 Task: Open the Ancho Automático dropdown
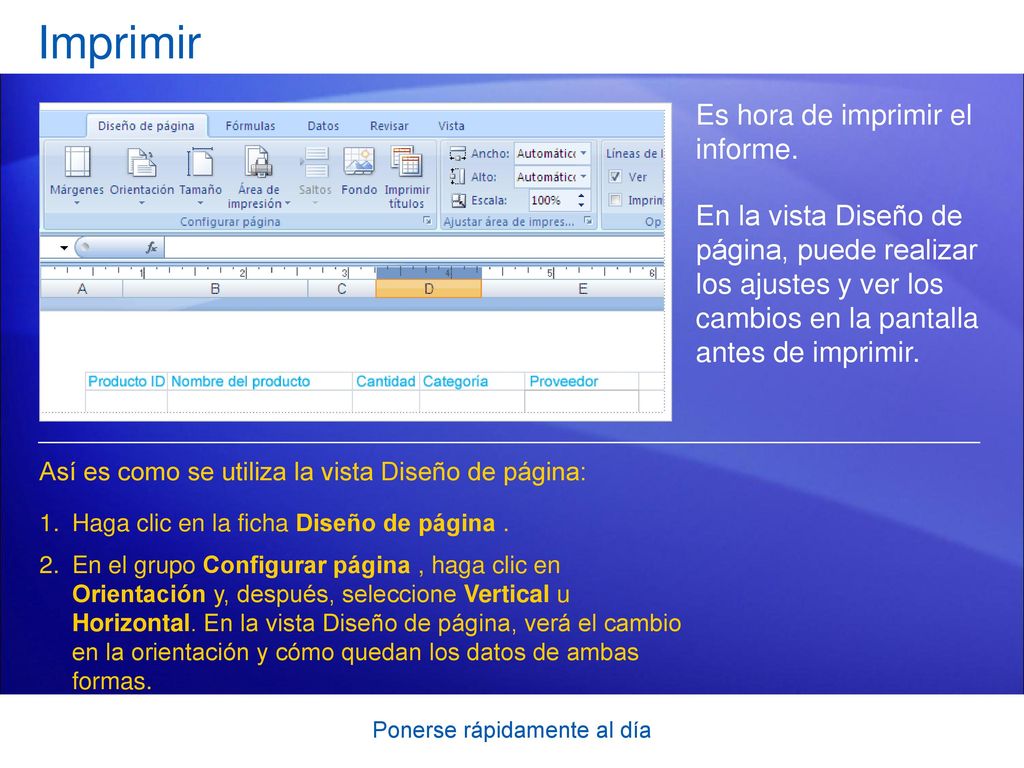pyautogui.click(x=583, y=153)
